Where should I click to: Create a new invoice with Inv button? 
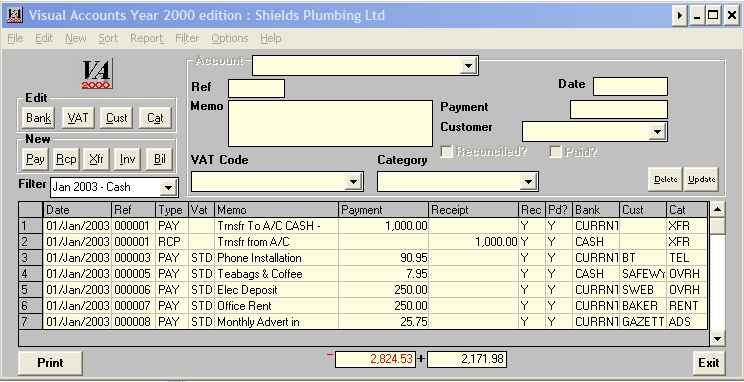(127, 159)
